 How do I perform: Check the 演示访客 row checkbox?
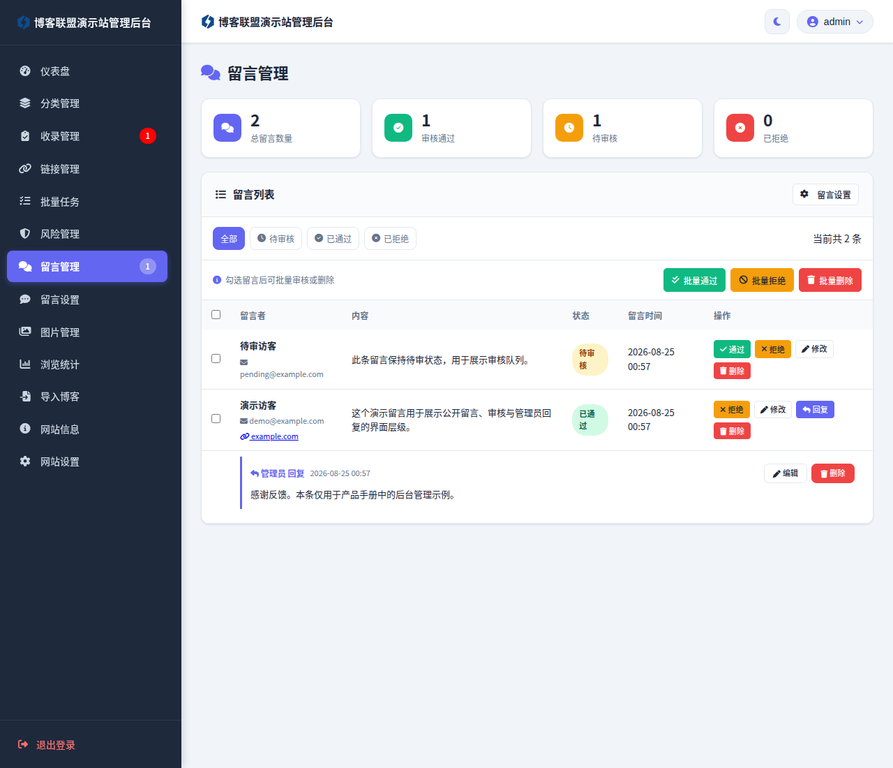click(x=216, y=418)
